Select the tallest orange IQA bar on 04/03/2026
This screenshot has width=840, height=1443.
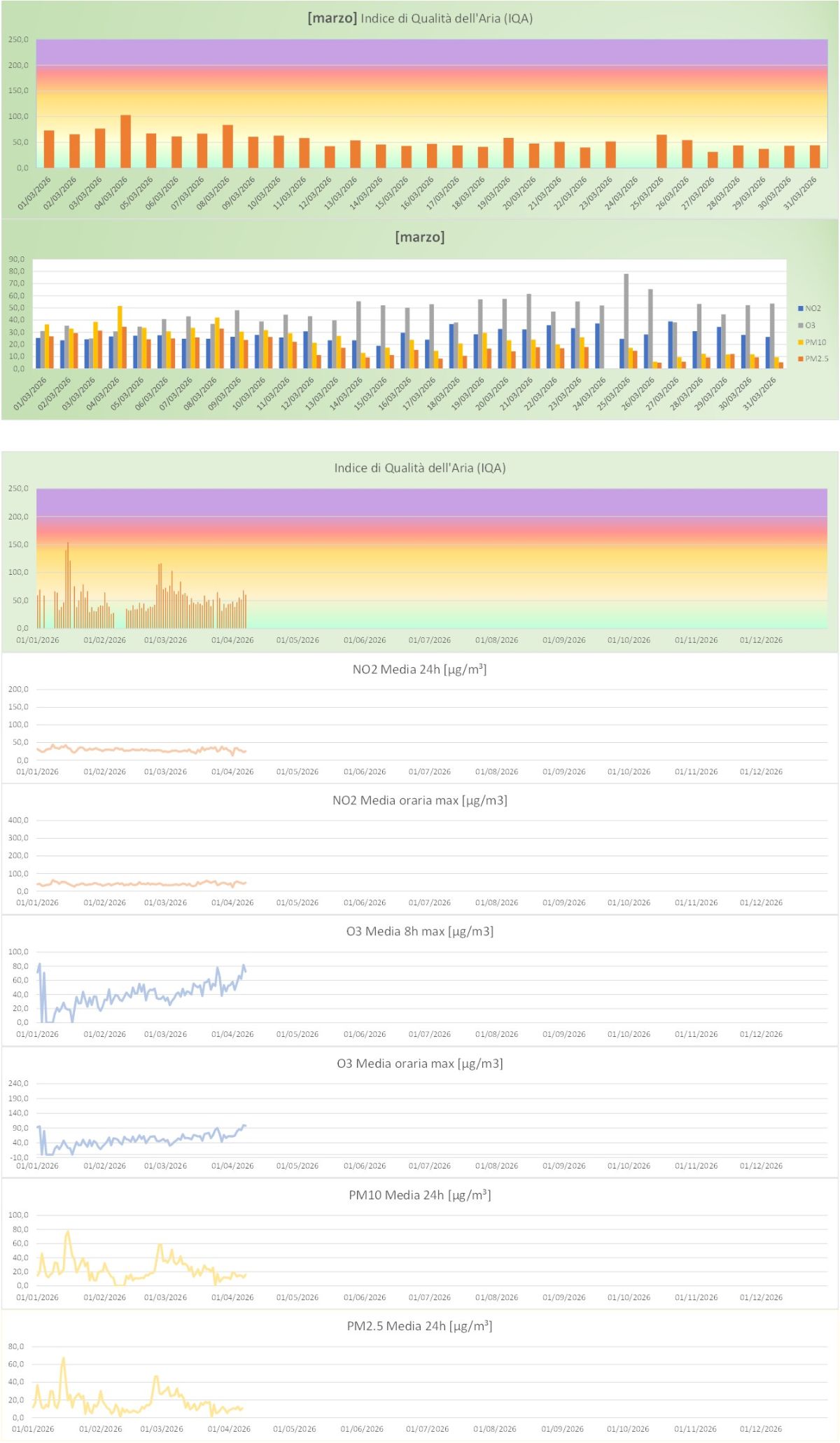125,141
